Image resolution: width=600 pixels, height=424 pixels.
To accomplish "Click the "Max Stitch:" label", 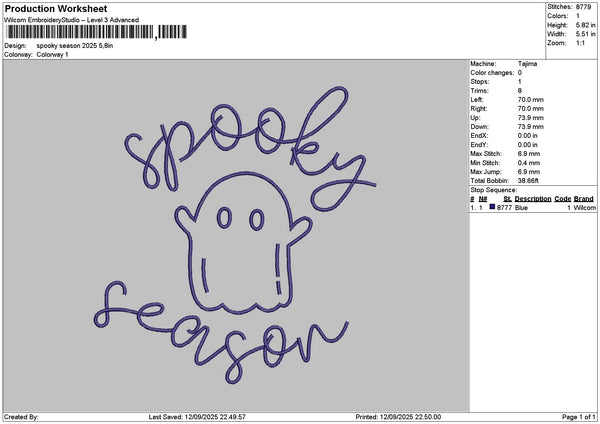I will click(x=486, y=154).
